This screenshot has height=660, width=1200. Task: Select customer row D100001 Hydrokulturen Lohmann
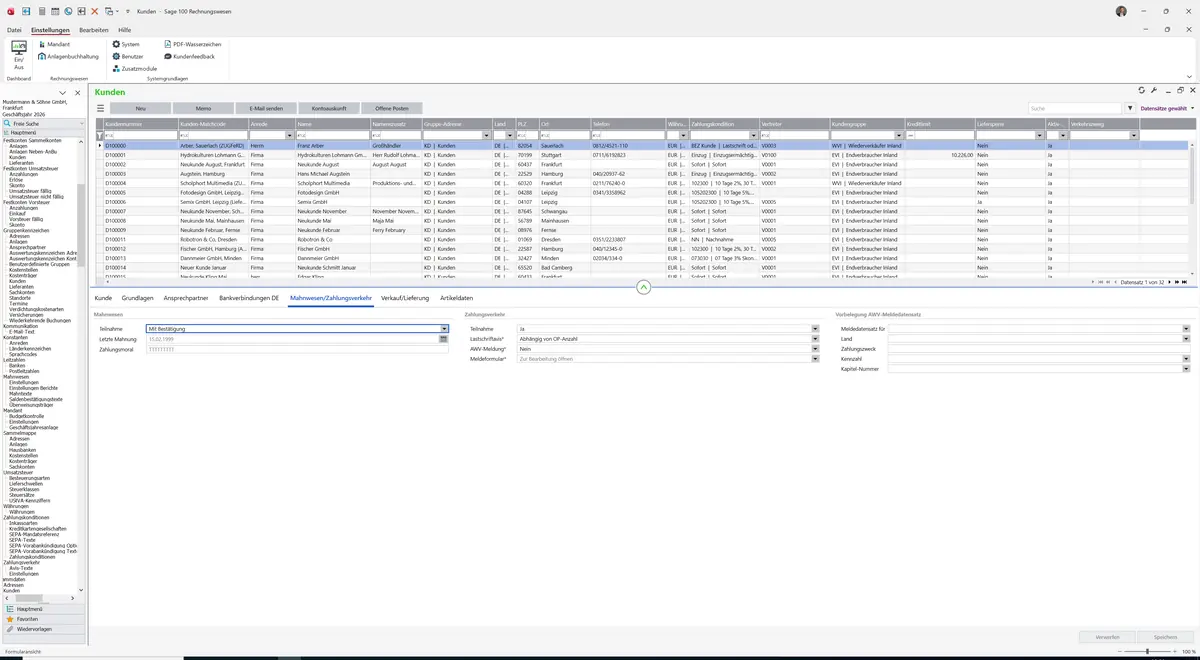pos(642,155)
